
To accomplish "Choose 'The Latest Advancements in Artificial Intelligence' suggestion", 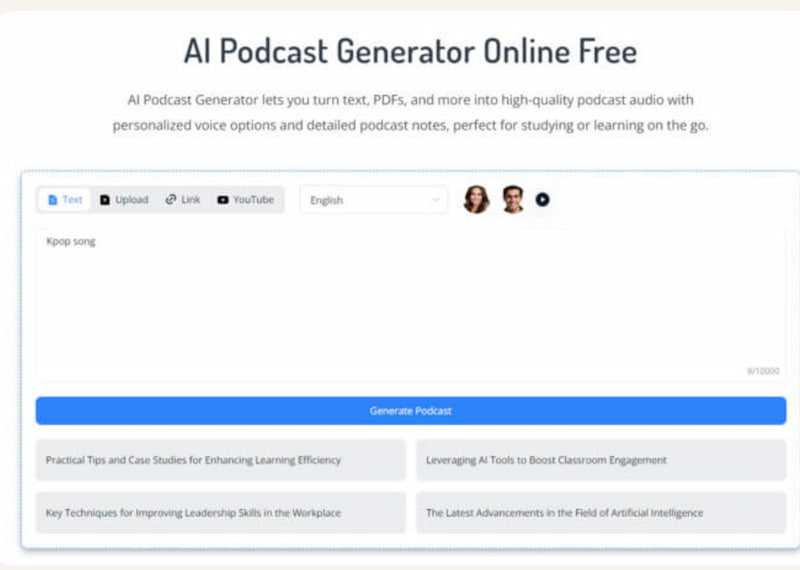I will coord(601,513).
